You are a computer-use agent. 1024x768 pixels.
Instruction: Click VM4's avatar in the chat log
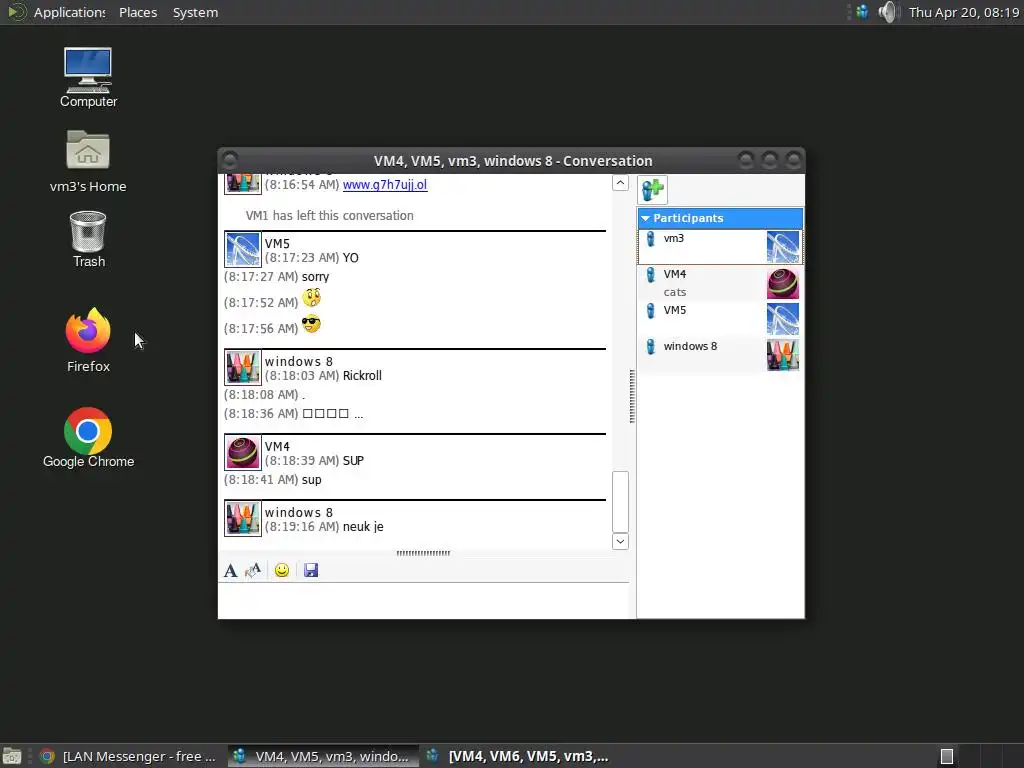pyautogui.click(x=243, y=453)
